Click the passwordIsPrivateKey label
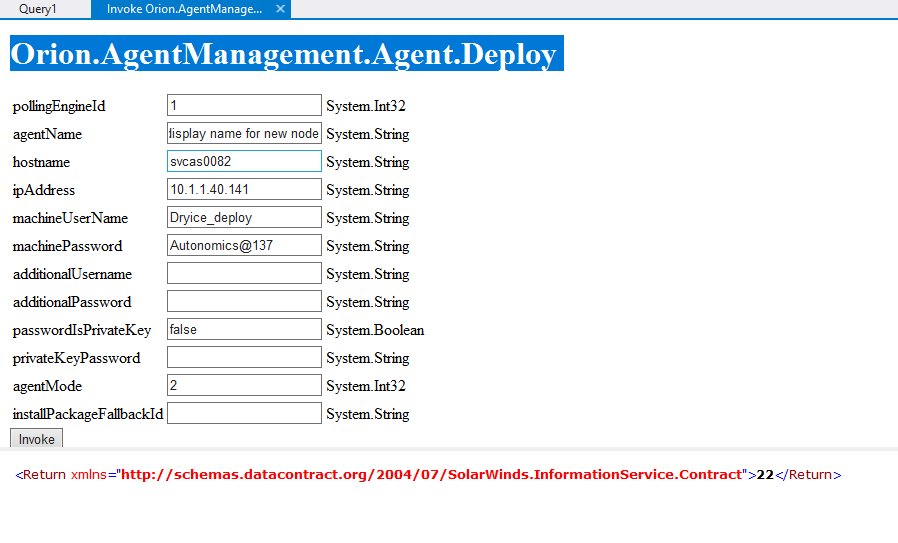898x543 pixels. coord(82,330)
